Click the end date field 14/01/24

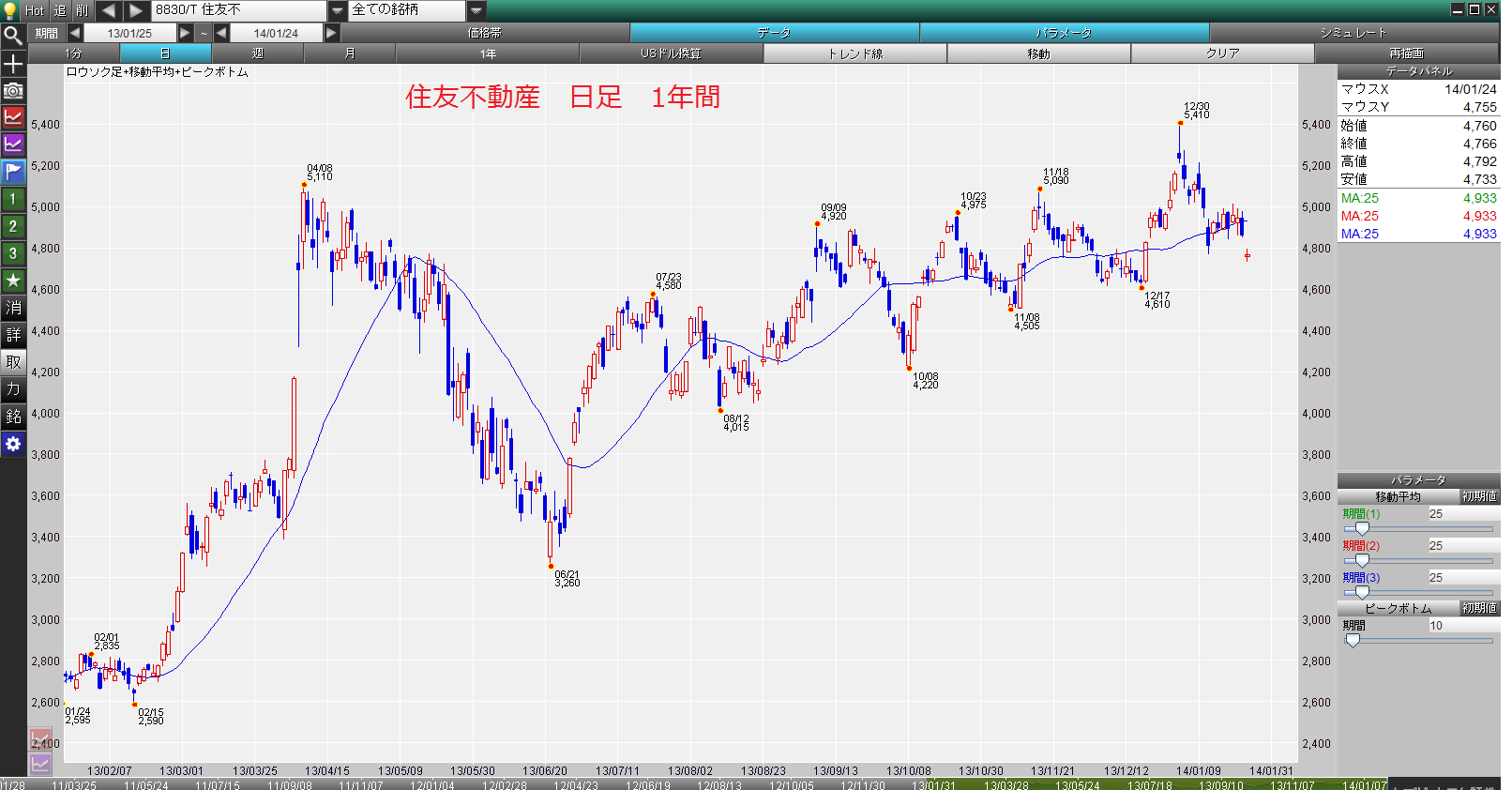(276, 33)
